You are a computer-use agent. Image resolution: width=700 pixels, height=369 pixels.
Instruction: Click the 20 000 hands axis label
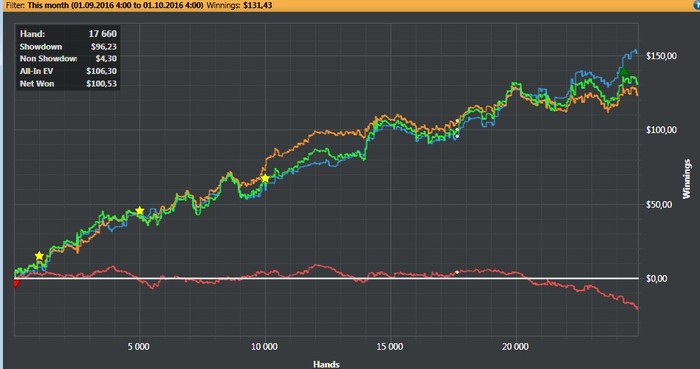515,347
